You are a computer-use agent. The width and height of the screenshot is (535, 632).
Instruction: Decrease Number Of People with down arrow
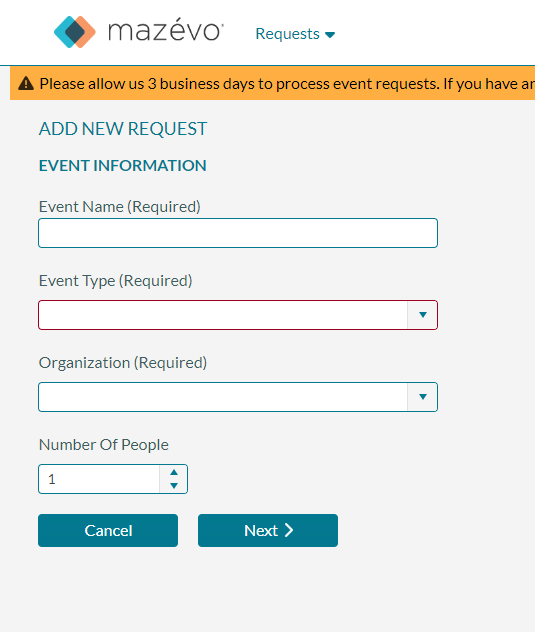tap(174, 486)
